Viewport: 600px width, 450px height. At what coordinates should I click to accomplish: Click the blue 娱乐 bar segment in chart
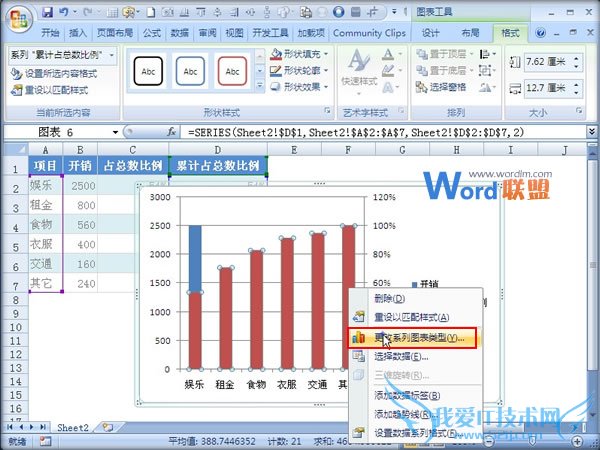[195, 259]
